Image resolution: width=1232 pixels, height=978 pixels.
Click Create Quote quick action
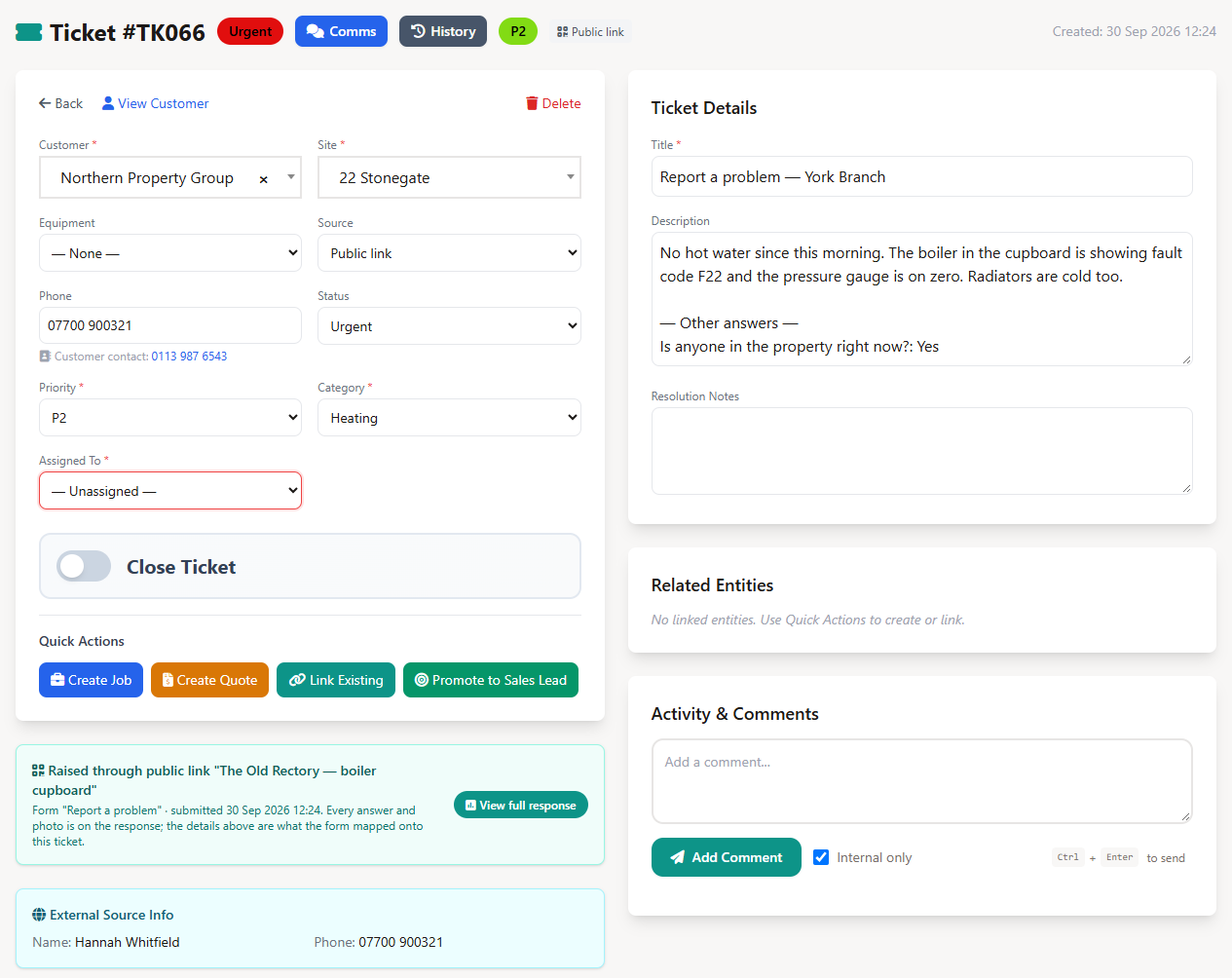click(x=209, y=680)
